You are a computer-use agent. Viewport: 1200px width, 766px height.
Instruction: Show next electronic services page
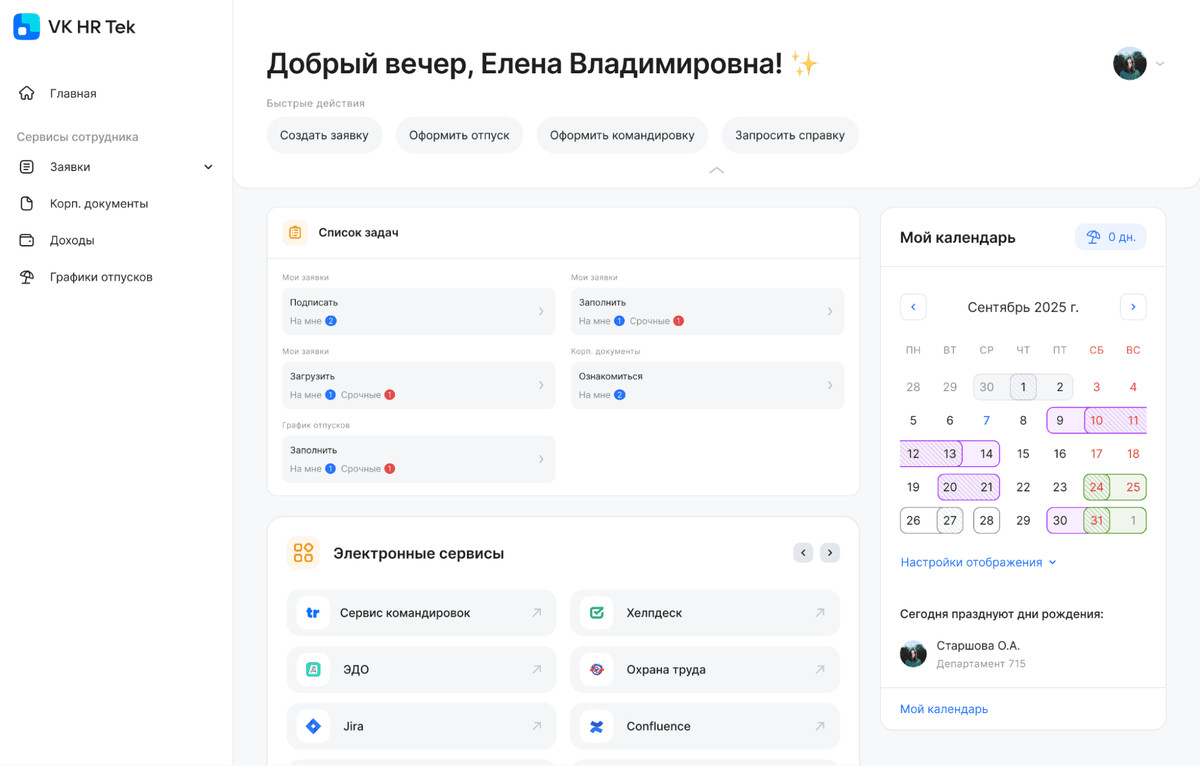click(829, 552)
